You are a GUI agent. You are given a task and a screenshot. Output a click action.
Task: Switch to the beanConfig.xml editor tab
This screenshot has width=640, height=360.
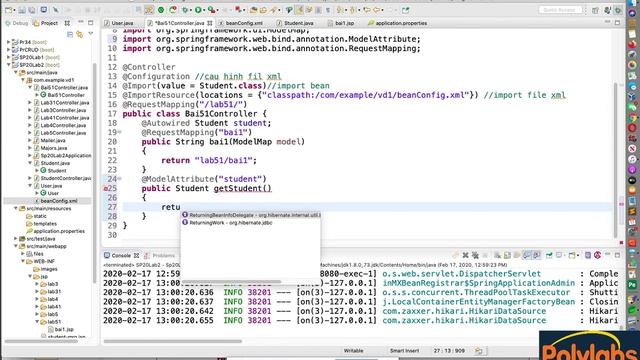[244, 23]
